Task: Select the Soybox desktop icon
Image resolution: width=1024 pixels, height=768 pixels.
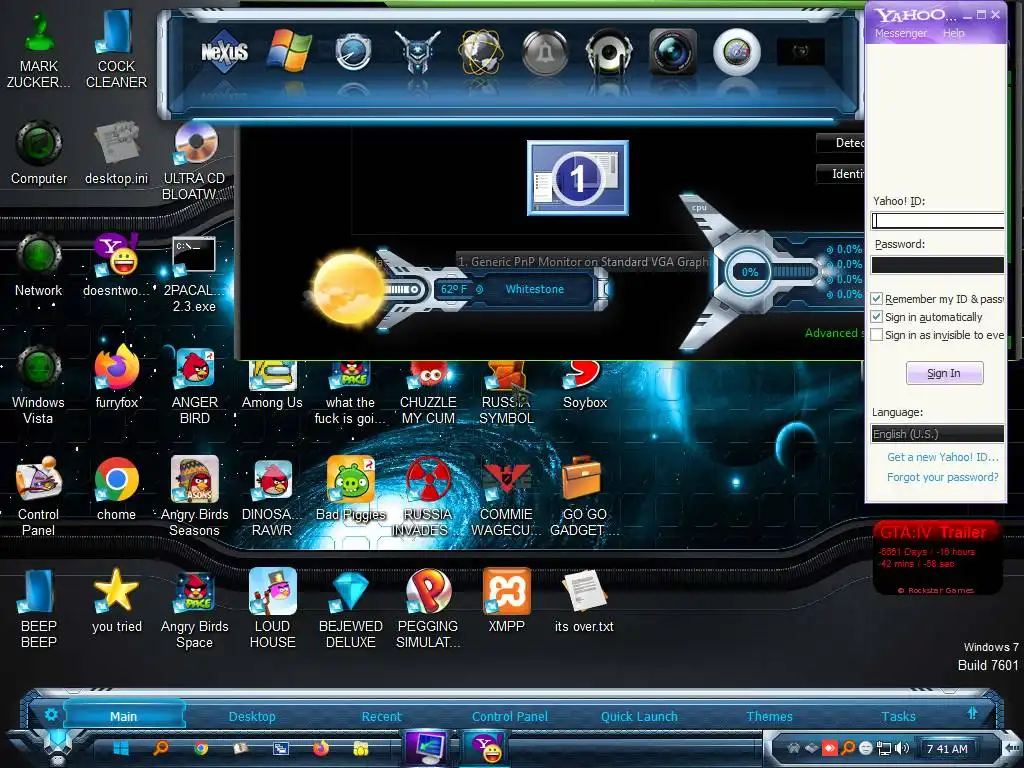Action: click(x=584, y=385)
